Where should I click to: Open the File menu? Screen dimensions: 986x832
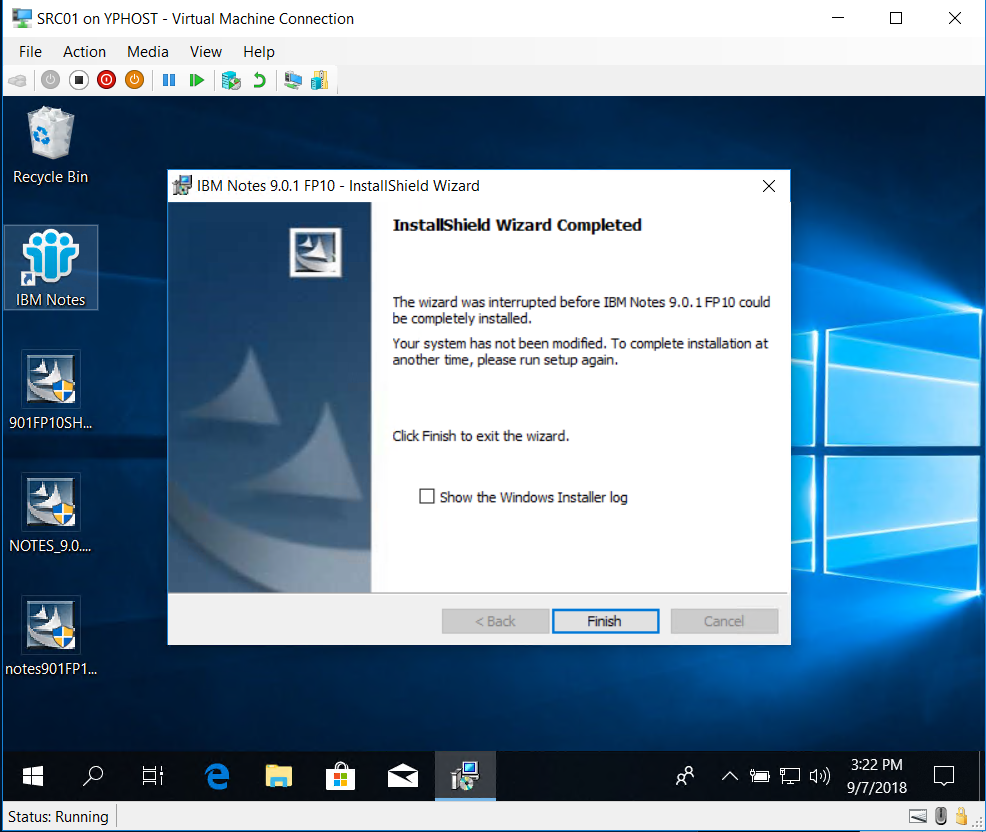(30, 52)
